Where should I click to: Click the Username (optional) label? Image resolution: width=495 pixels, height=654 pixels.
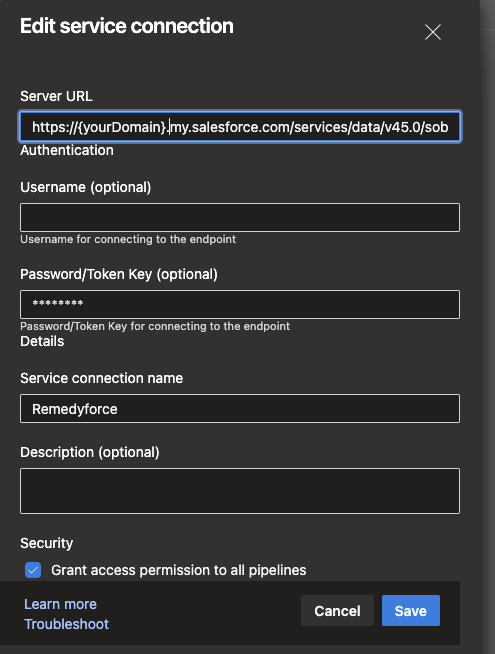[x=85, y=187]
